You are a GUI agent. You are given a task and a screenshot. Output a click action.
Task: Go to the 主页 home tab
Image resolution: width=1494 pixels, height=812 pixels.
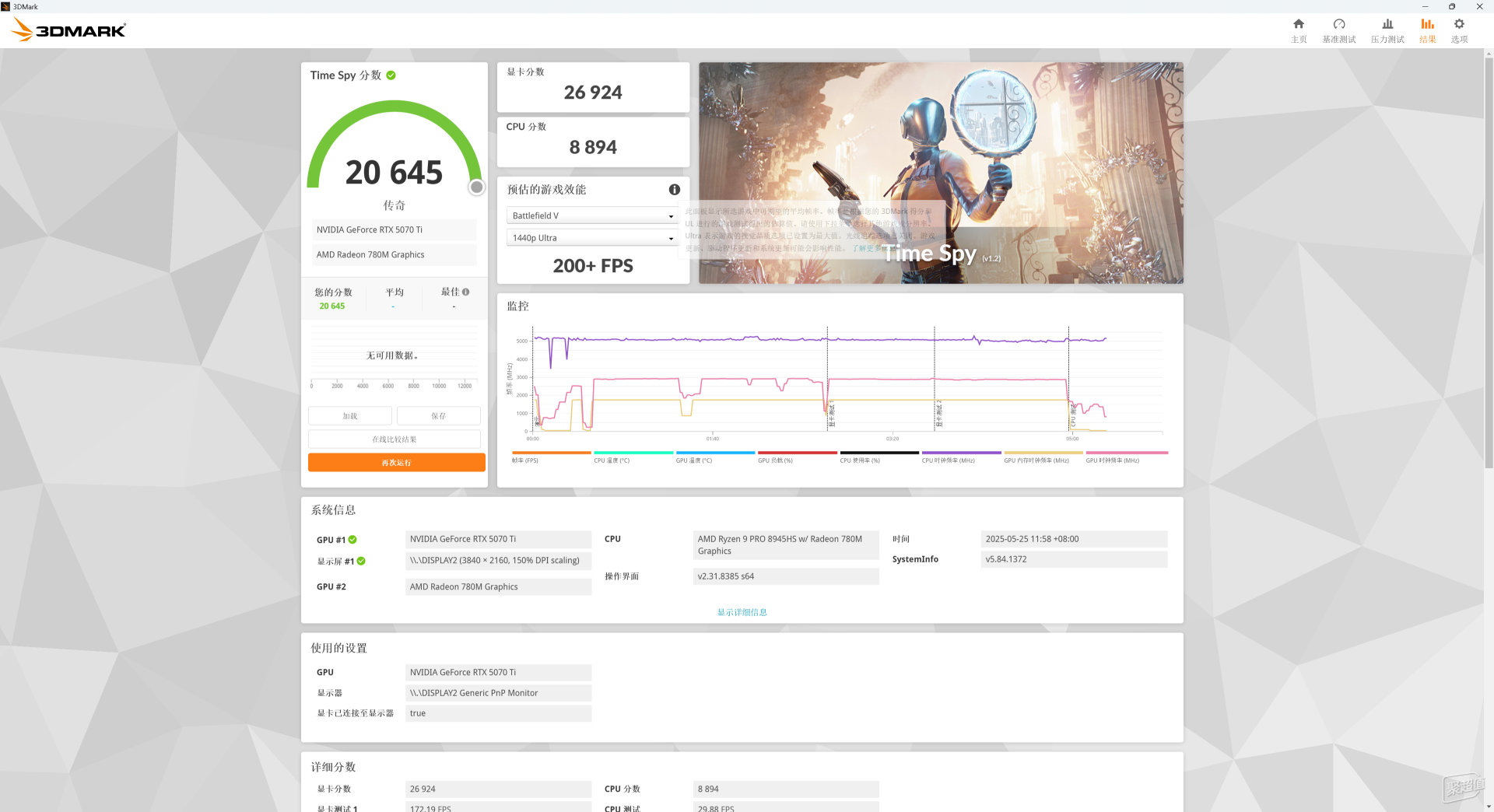tap(1299, 30)
